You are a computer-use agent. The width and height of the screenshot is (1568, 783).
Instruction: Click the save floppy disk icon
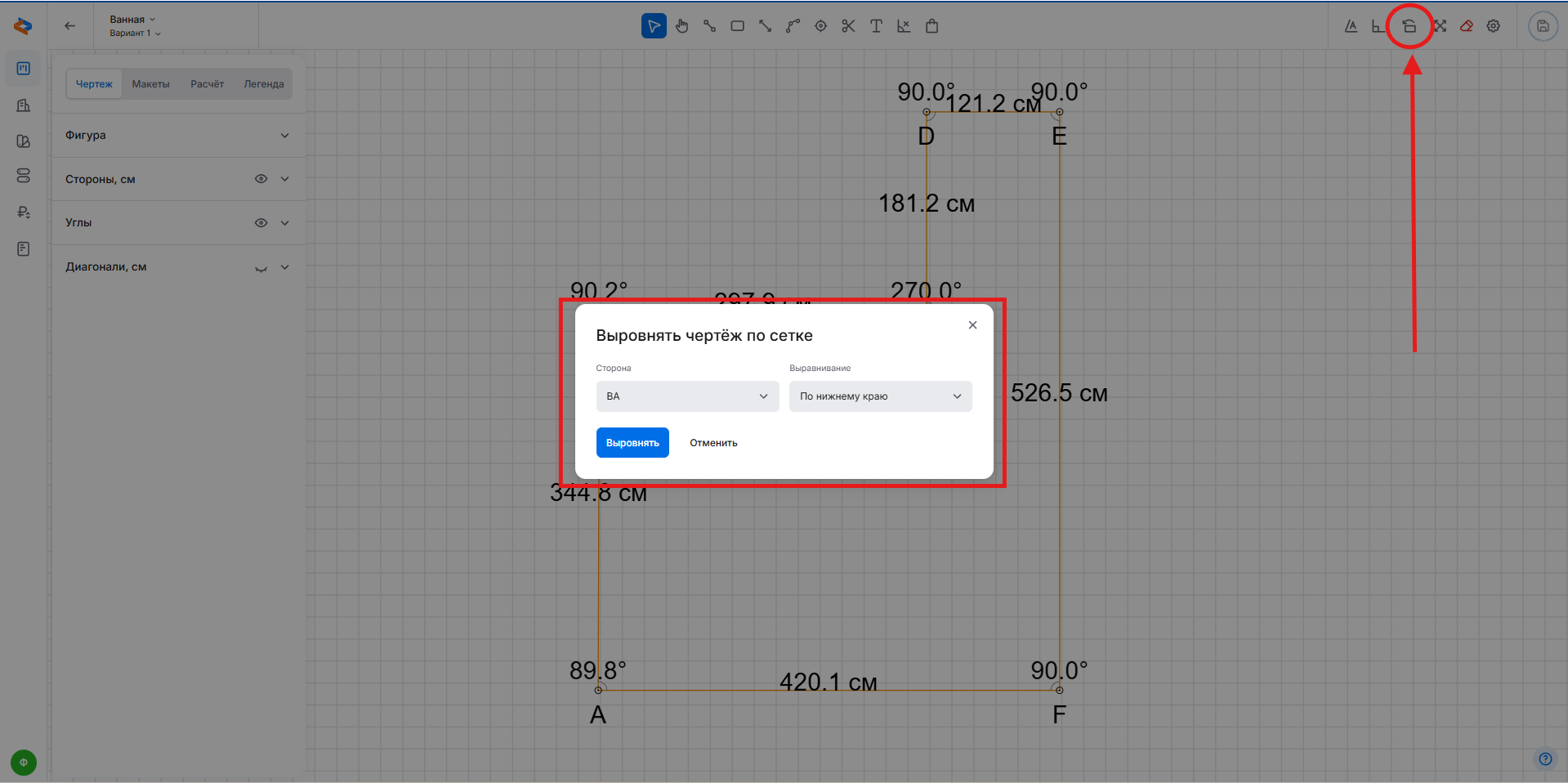click(x=1543, y=26)
